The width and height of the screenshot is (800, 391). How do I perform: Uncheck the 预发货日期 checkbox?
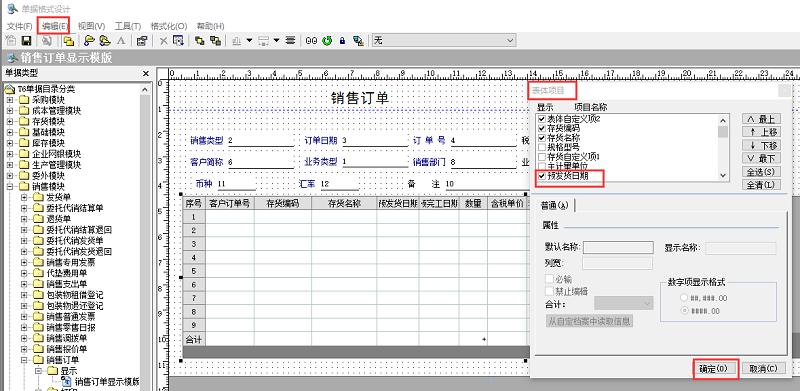click(542, 176)
